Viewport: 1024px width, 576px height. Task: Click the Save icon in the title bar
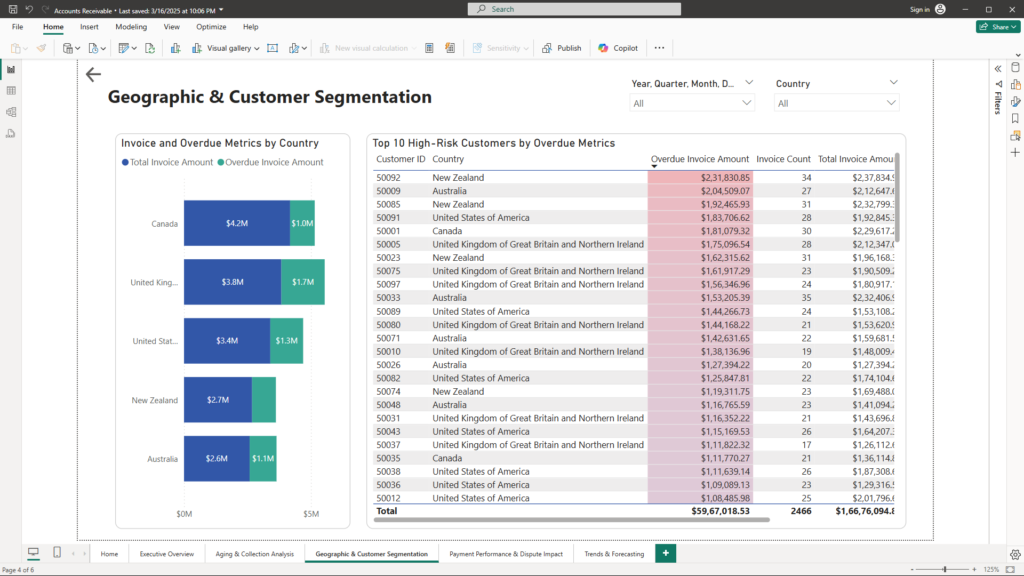(11, 9)
